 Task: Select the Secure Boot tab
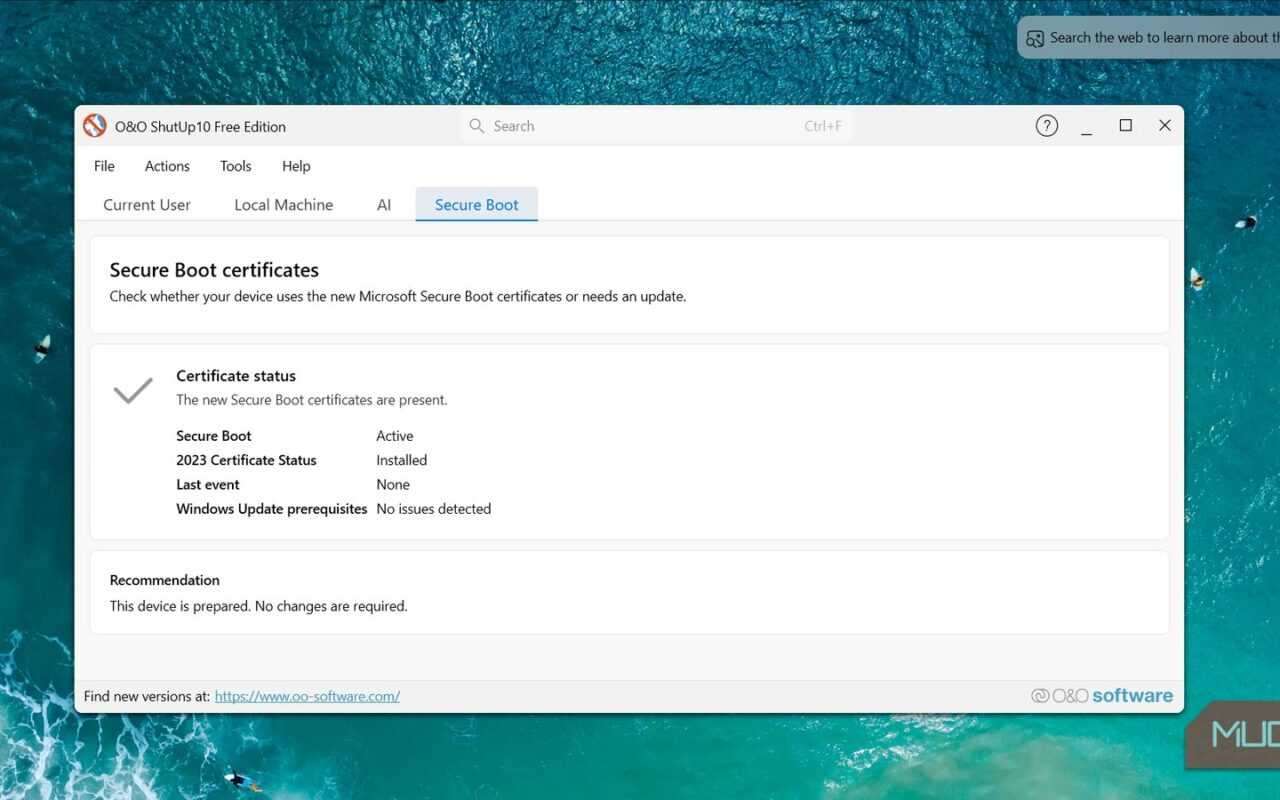coord(477,204)
